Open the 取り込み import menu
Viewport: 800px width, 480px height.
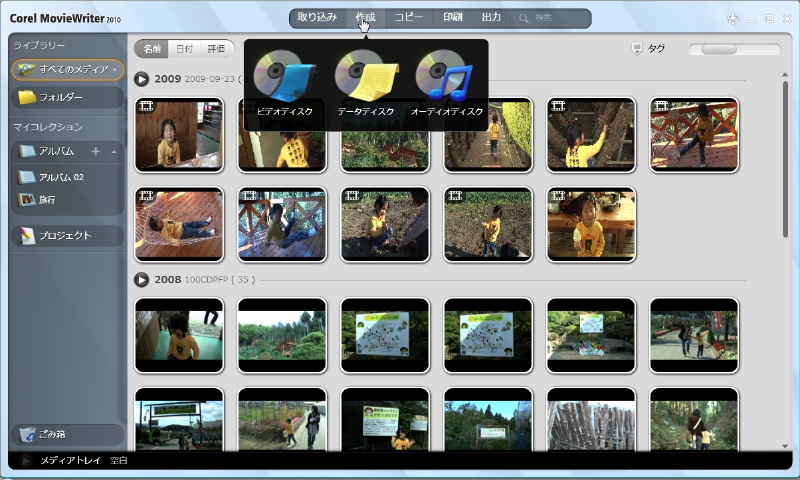point(317,18)
